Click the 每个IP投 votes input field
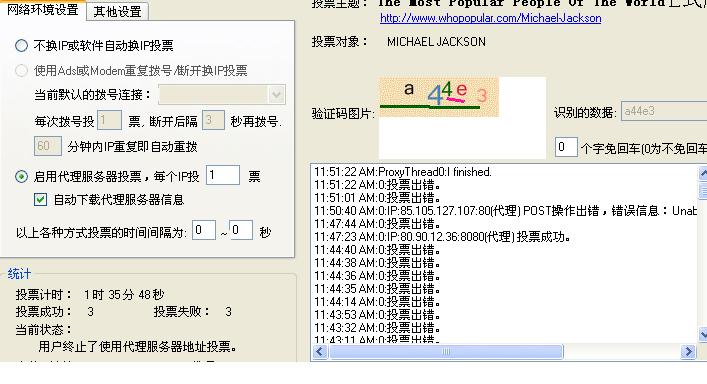This screenshot has width=707, height=384. click(223, 175)
